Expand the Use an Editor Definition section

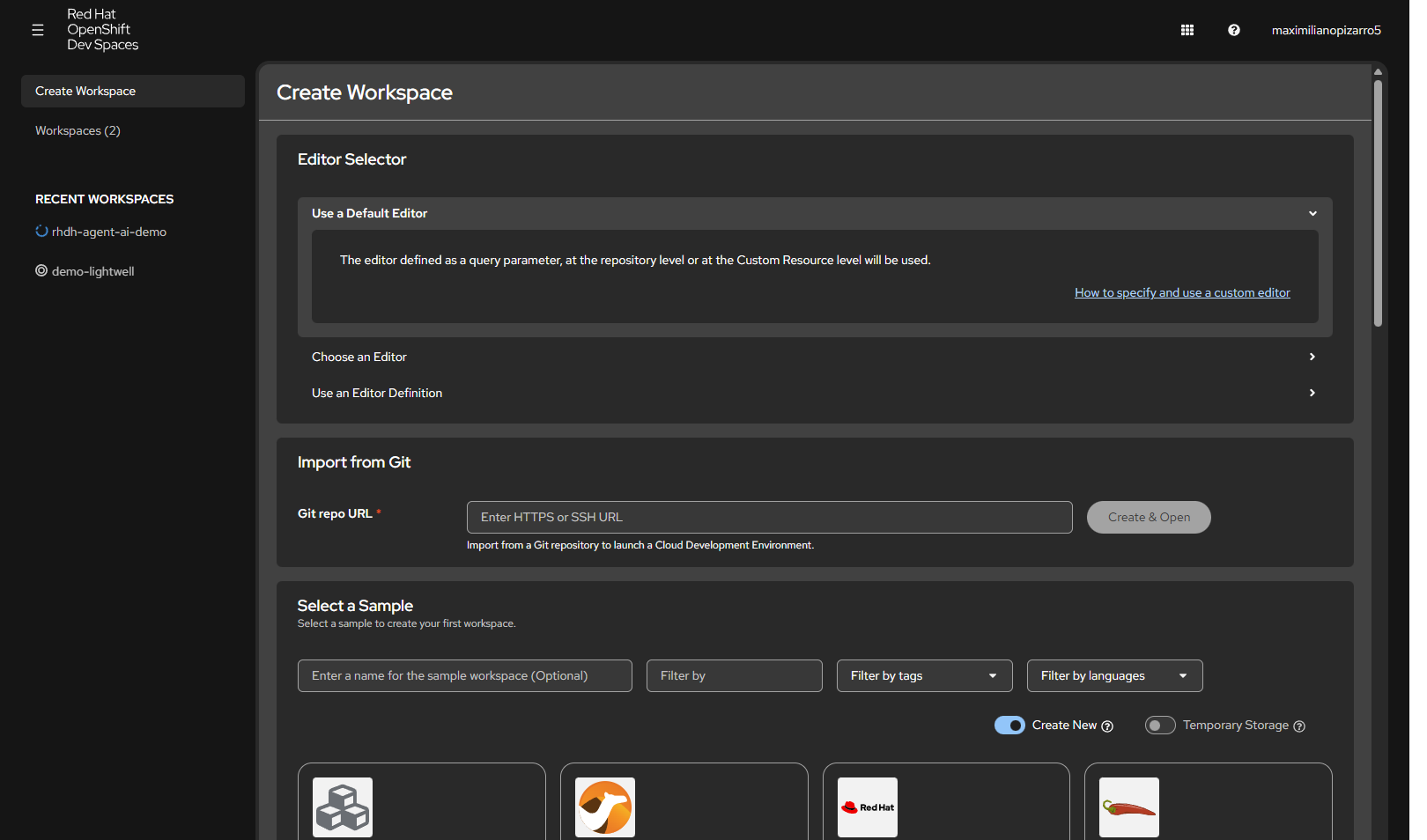click(815, 393)
